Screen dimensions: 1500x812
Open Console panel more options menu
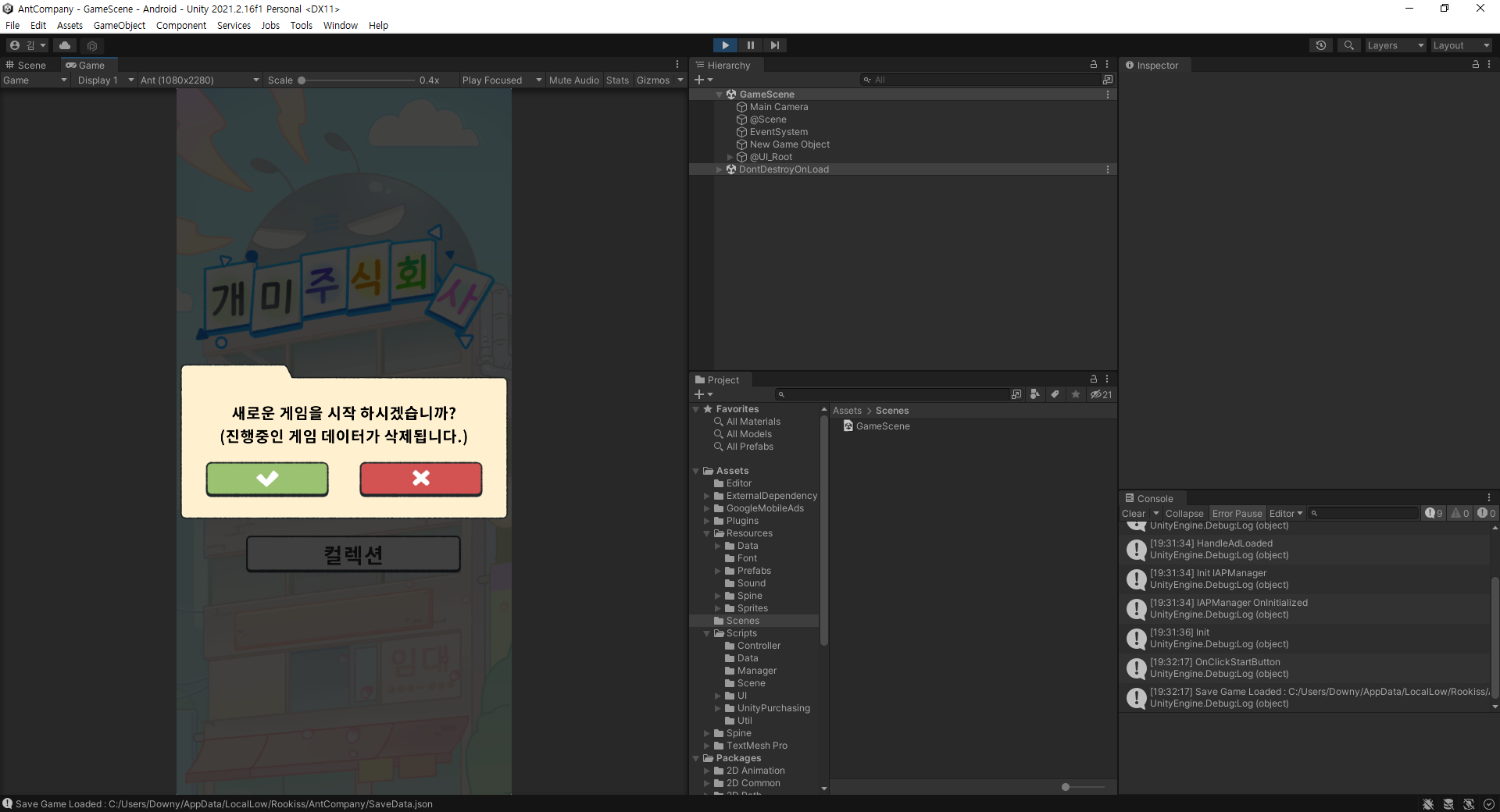(x=1489, y=498)
